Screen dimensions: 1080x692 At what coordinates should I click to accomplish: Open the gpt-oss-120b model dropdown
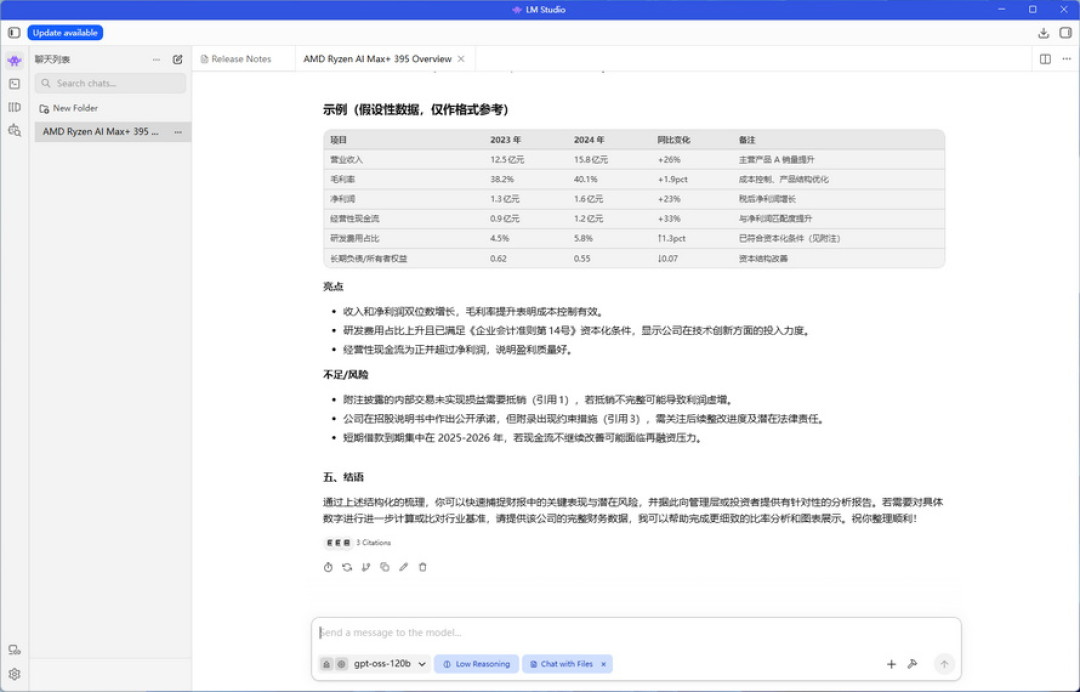pyautogui.click(x=390, y=664)
